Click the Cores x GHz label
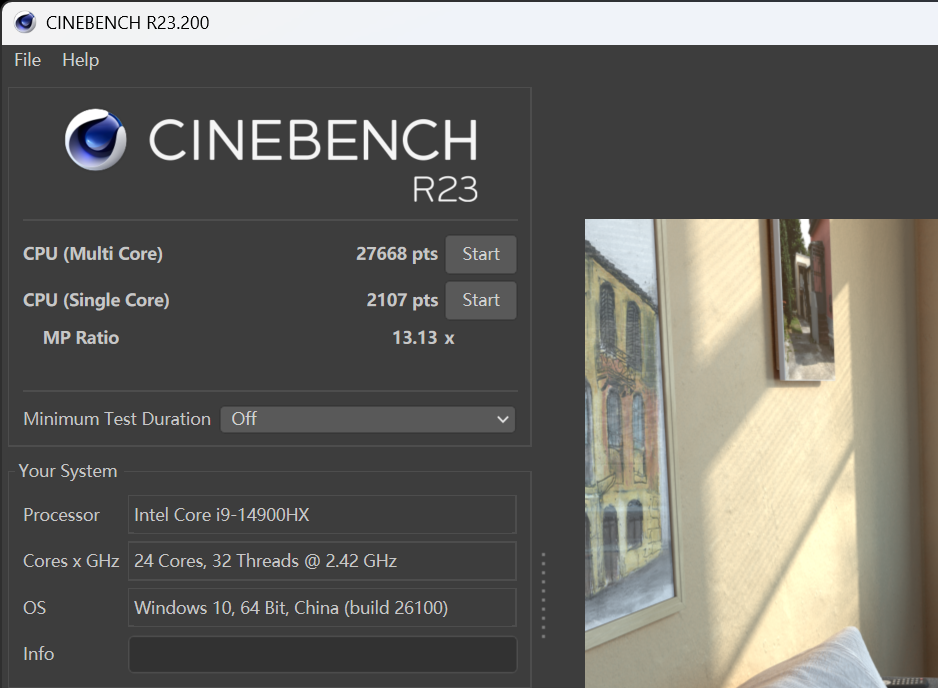The width and height of the screenshot is (938, 688). [71, 561]
